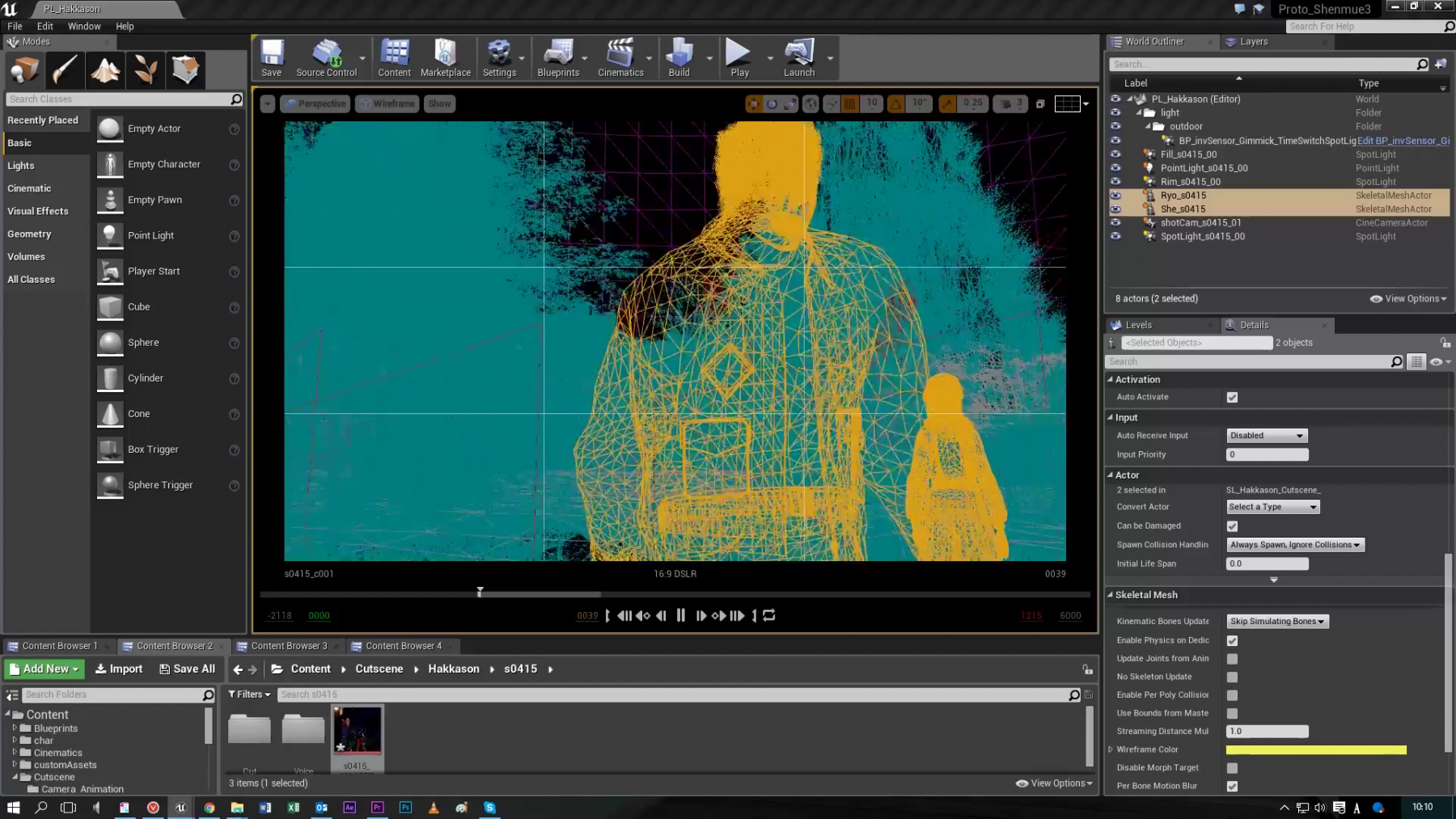Image resolution: width=1456 pixels, height=819 pixels.
Task: Select the Paint mode brush icon
Action: 65,70
